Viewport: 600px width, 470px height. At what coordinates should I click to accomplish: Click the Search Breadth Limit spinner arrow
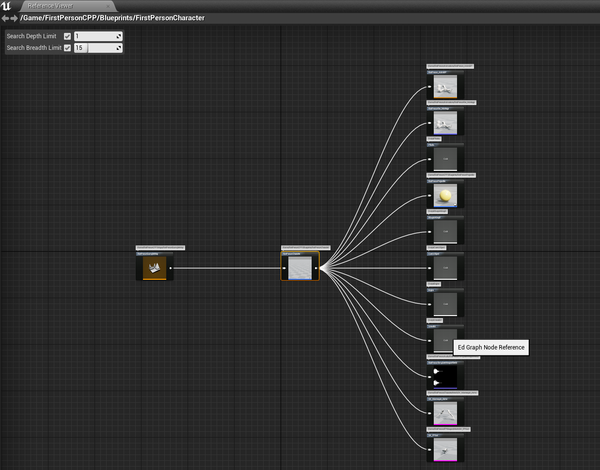118,47
